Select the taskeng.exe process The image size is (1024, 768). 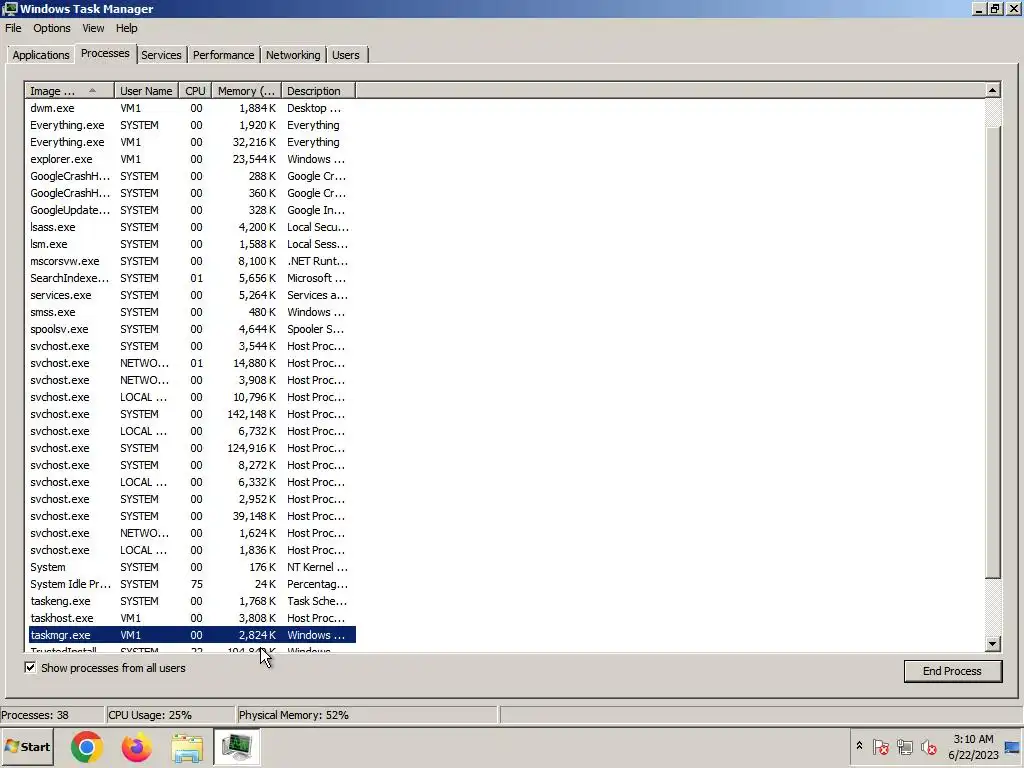[192, 601]
